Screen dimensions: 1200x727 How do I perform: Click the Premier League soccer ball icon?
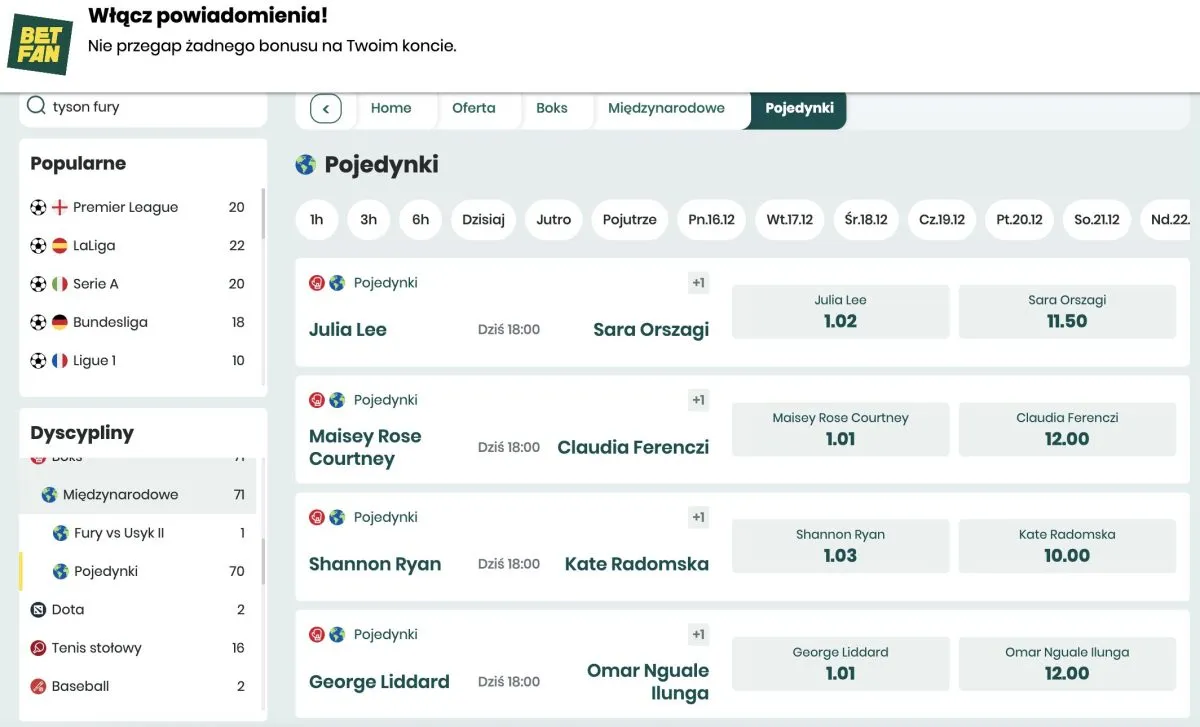[38, 207]
